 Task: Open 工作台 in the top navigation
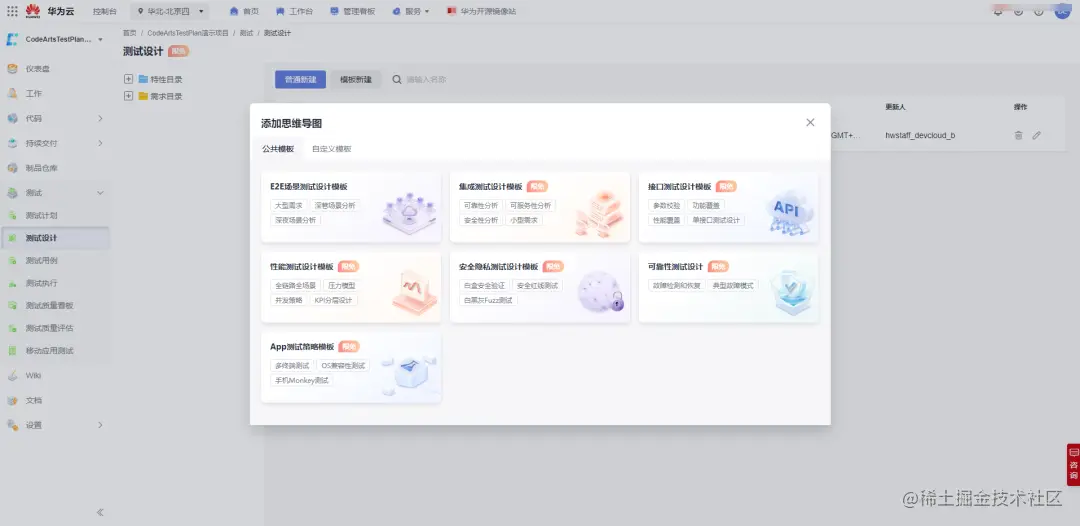294,12
